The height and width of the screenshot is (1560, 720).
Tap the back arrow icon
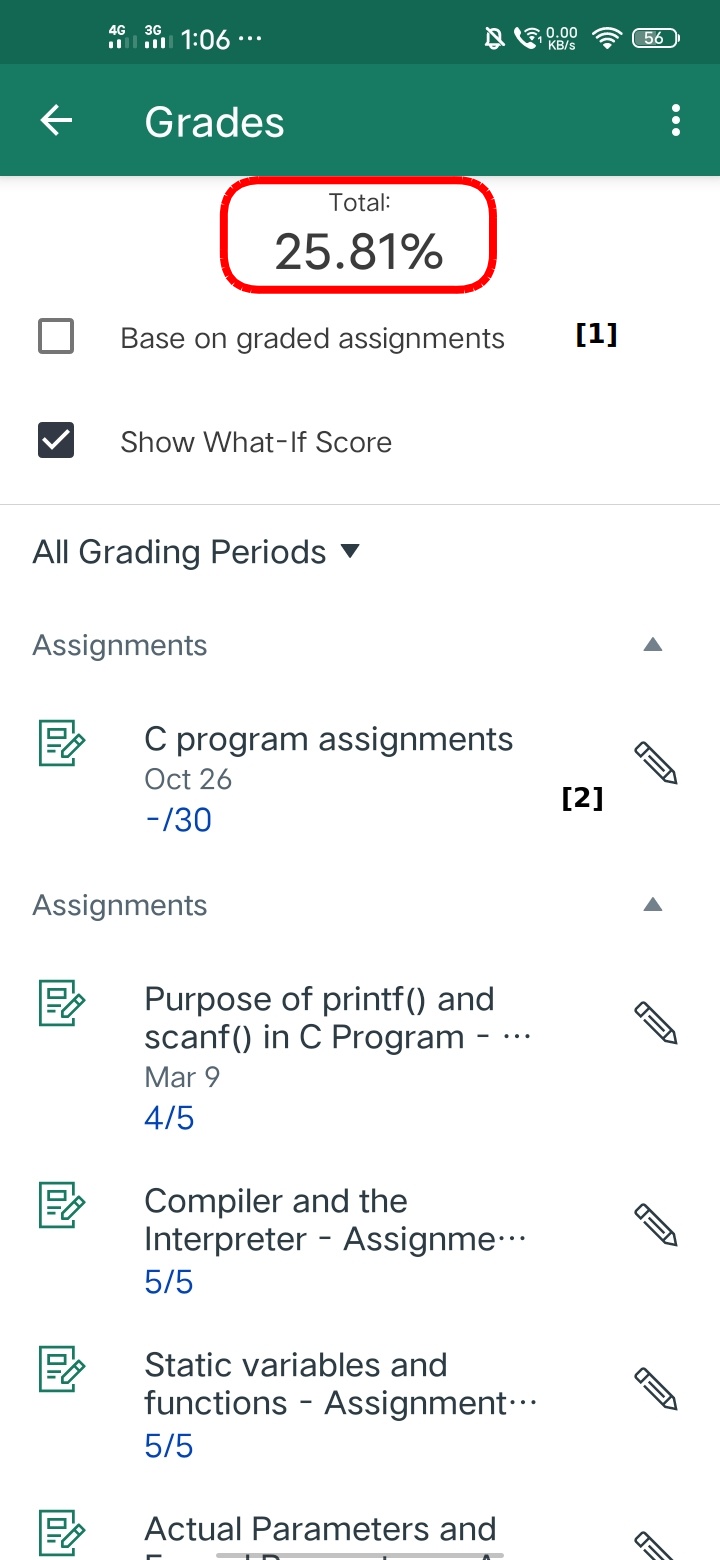coord(56,121)
